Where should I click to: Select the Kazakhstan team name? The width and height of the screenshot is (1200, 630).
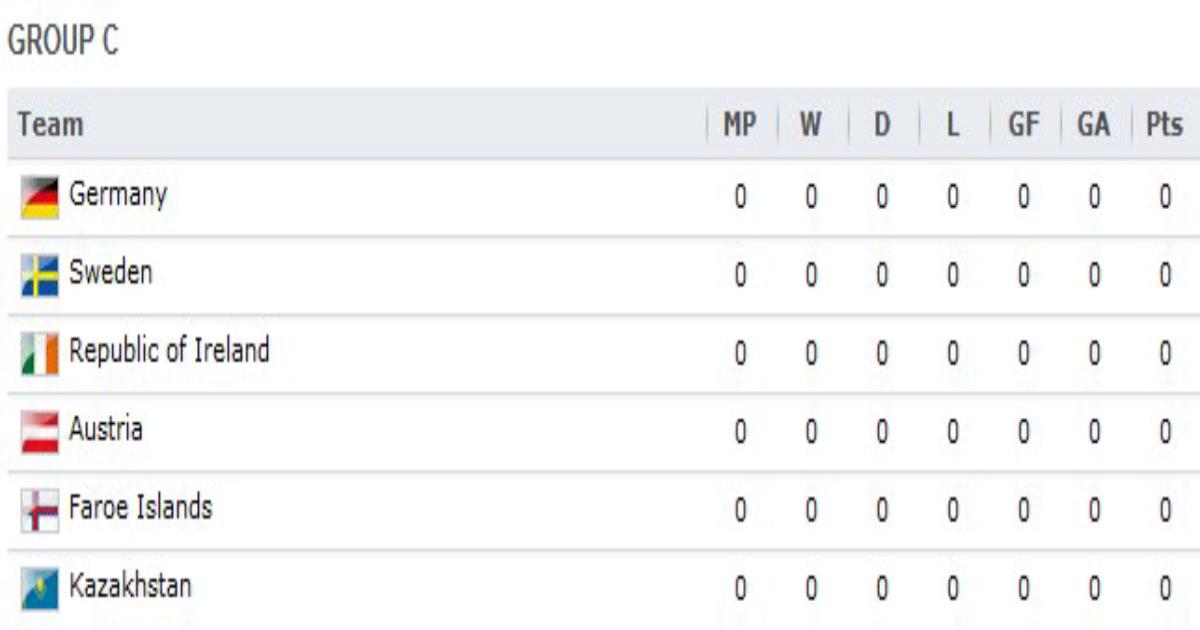(x=129, y=584)
